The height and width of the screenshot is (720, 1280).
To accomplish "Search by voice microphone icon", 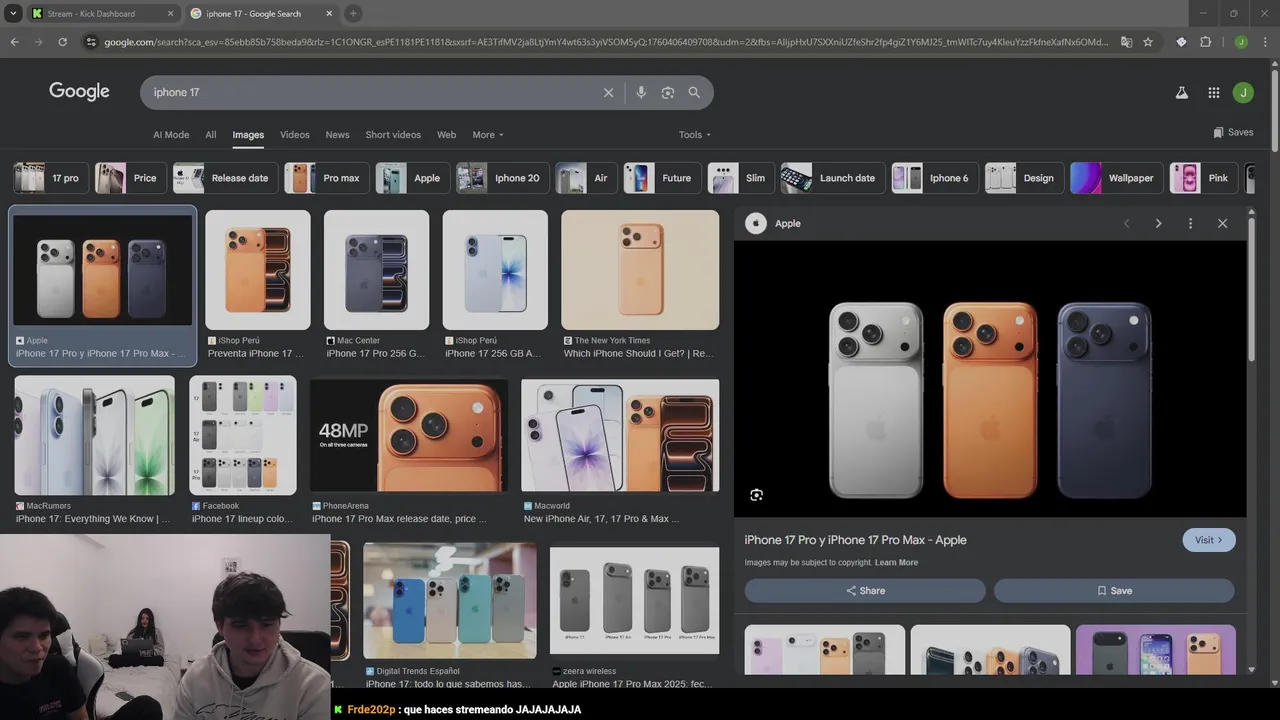I will pyautogui.click(x=641, y=92).
